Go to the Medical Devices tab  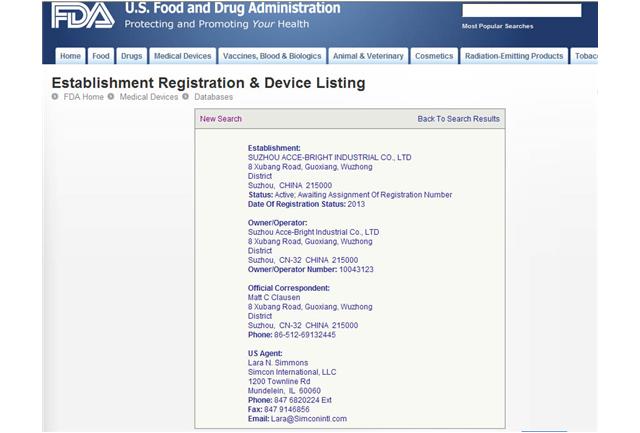click(182, 56)
